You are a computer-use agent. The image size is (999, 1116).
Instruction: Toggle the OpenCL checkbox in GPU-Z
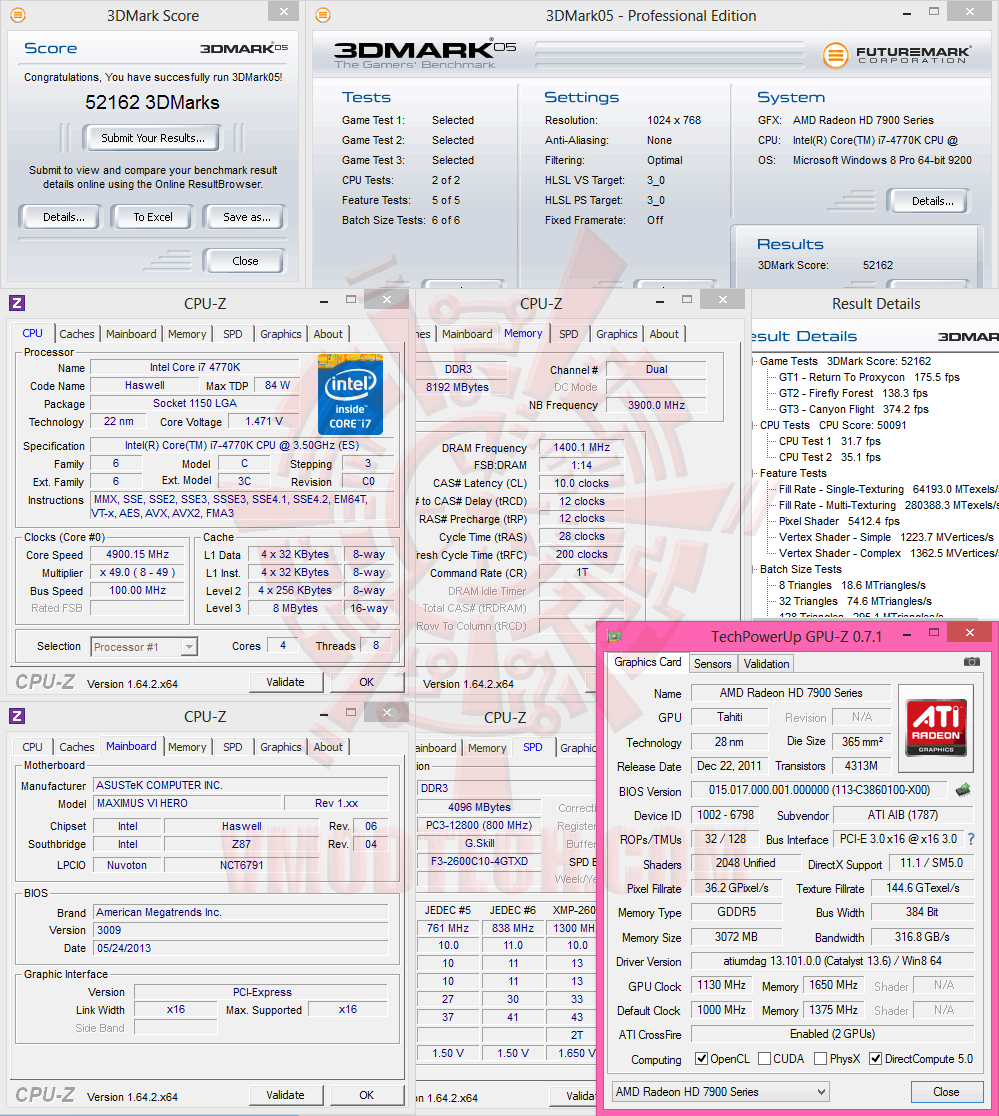point(702,1058)
